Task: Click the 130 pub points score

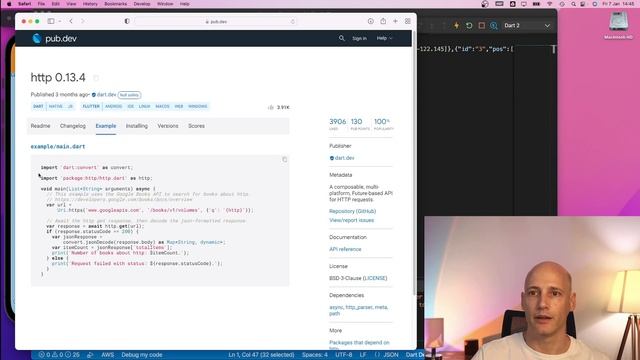Action: coord(360,124)
